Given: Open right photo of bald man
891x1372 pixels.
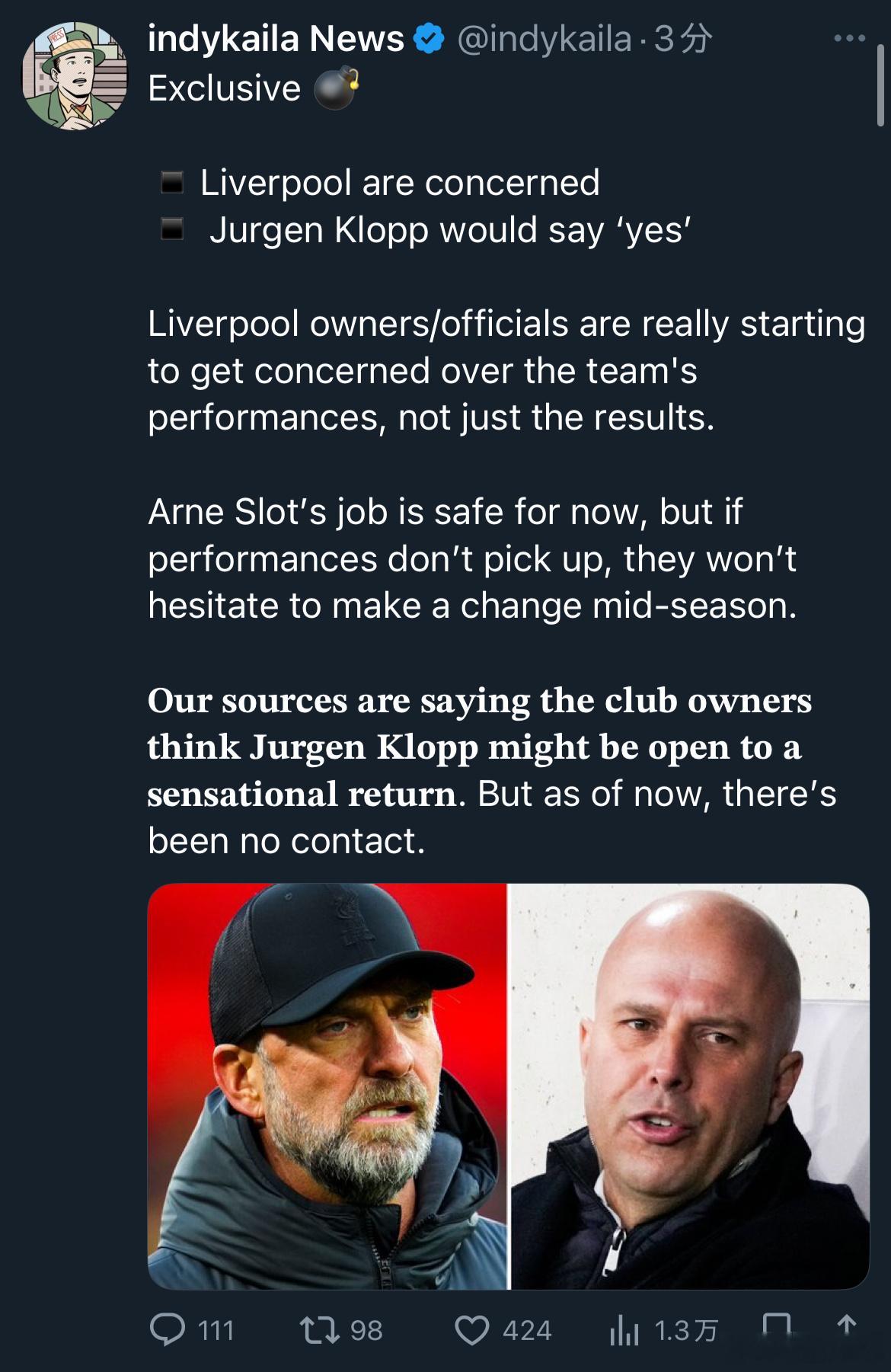Looking at the screenshot, I should (x=689, y=1086).
